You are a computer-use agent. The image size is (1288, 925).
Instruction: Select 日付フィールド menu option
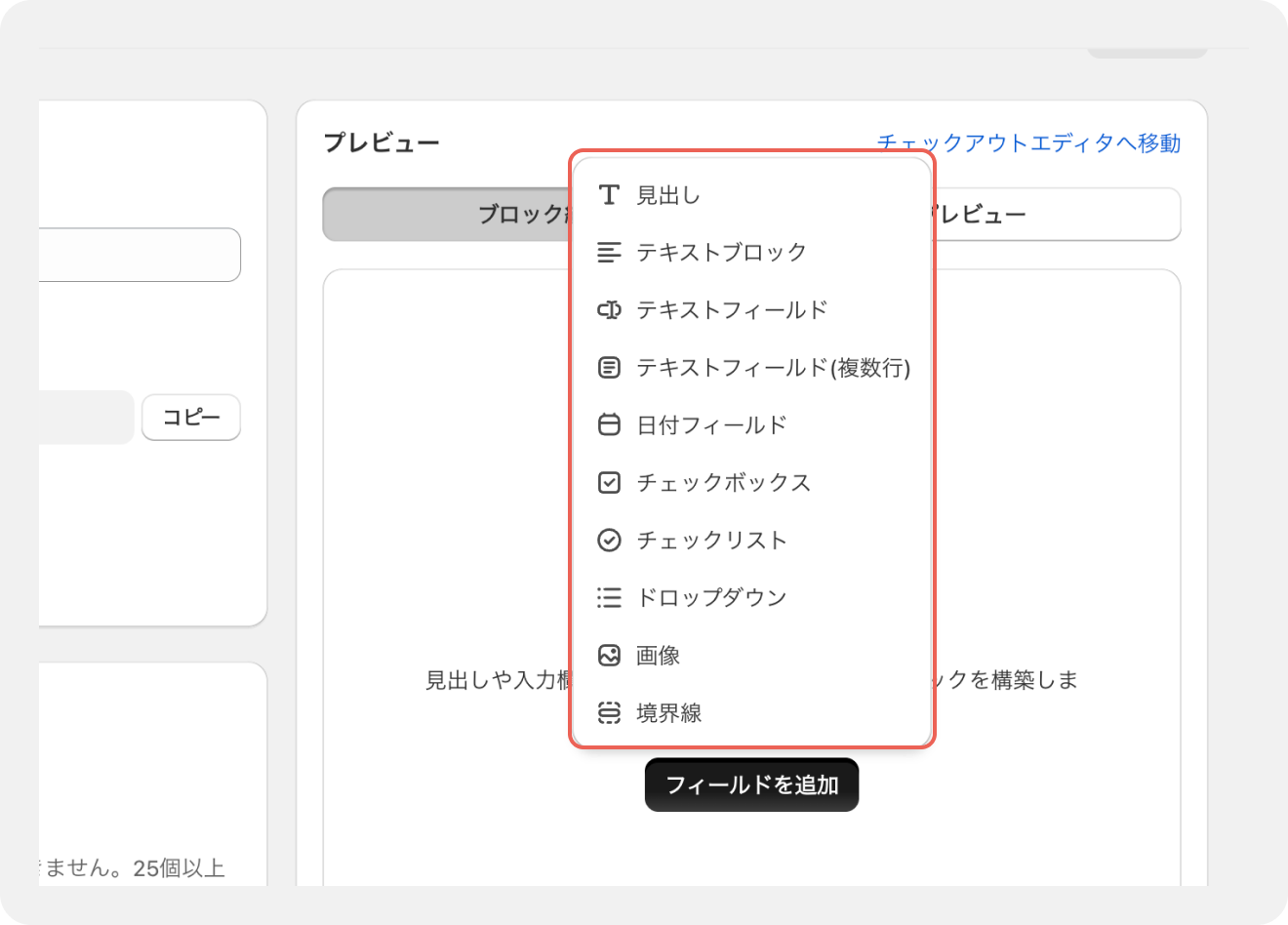711,425
